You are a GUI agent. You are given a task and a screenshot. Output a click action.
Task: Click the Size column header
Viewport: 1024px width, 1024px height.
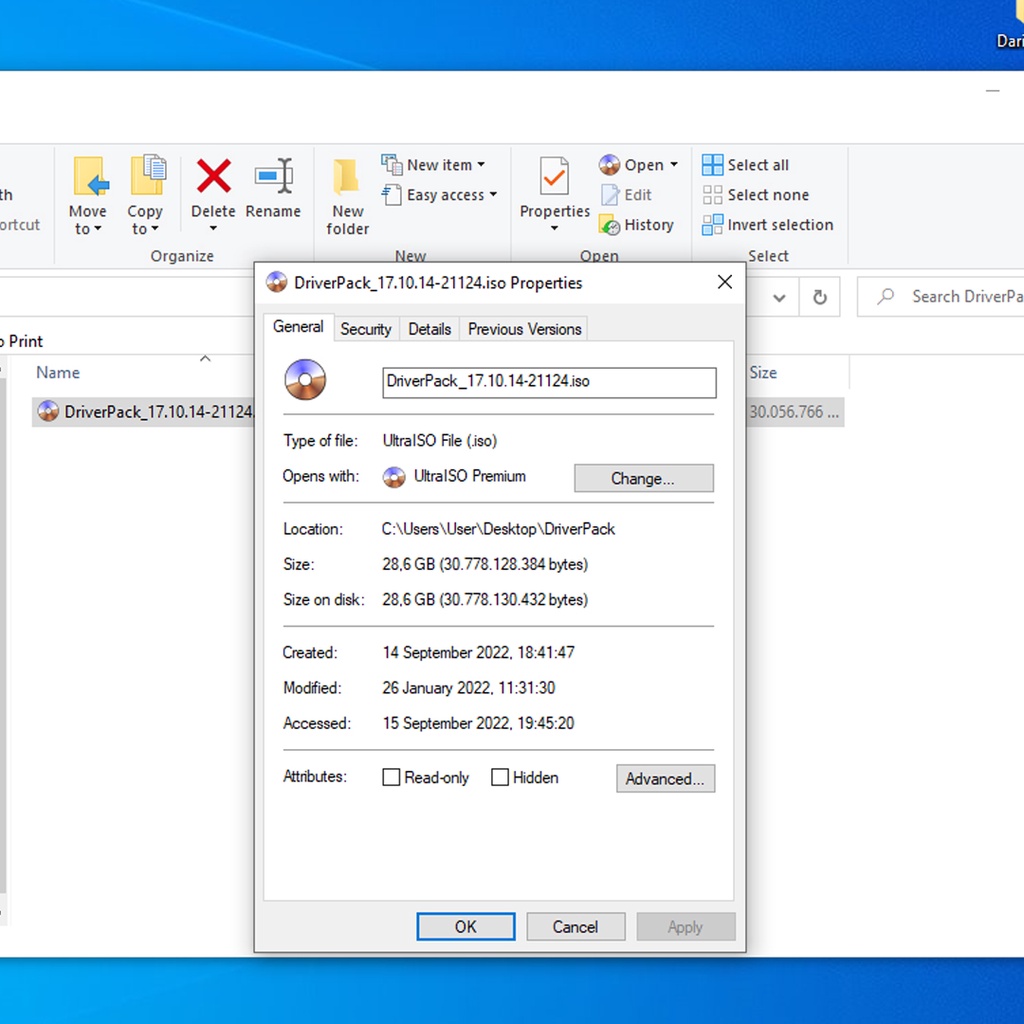(763, 372)
